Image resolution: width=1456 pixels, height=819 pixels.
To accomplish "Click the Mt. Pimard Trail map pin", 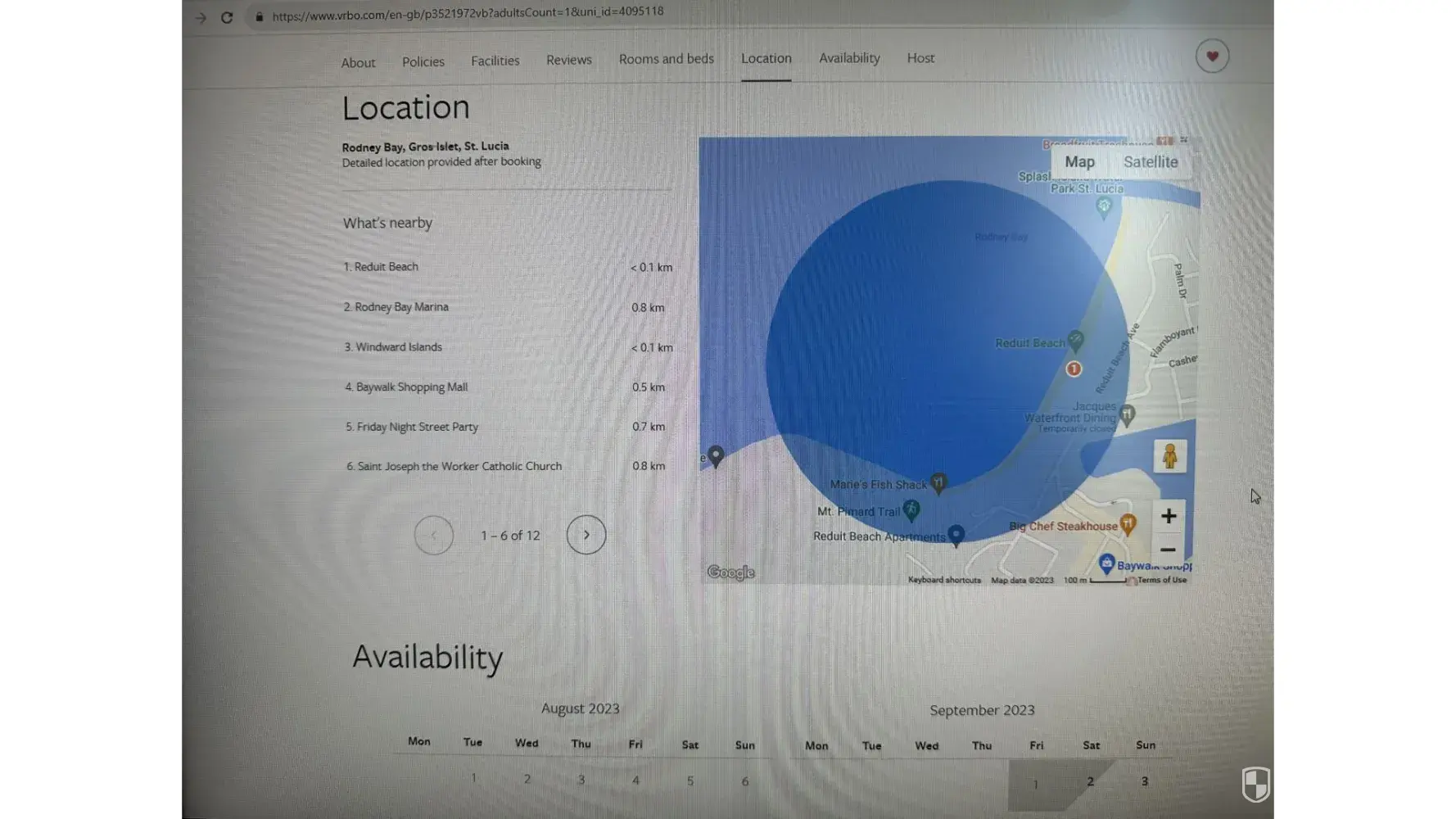I will click(x=911, y=511).
